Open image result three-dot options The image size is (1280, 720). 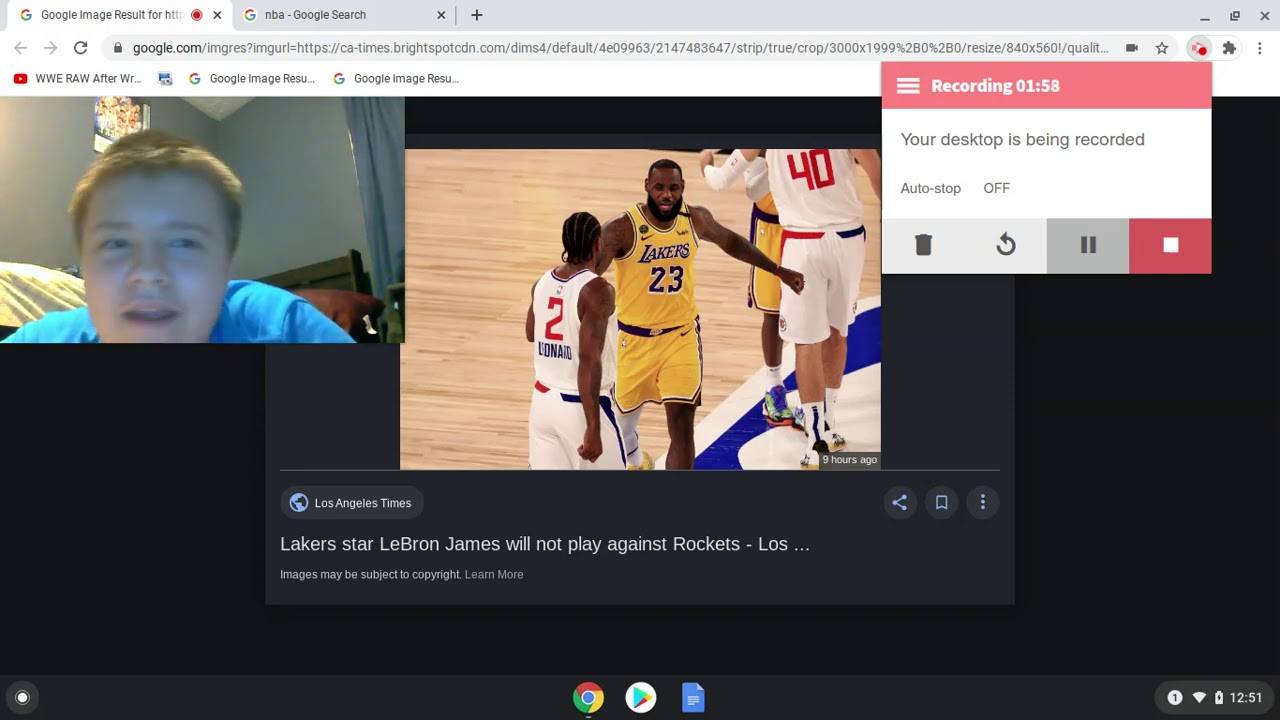coord(983,503)
